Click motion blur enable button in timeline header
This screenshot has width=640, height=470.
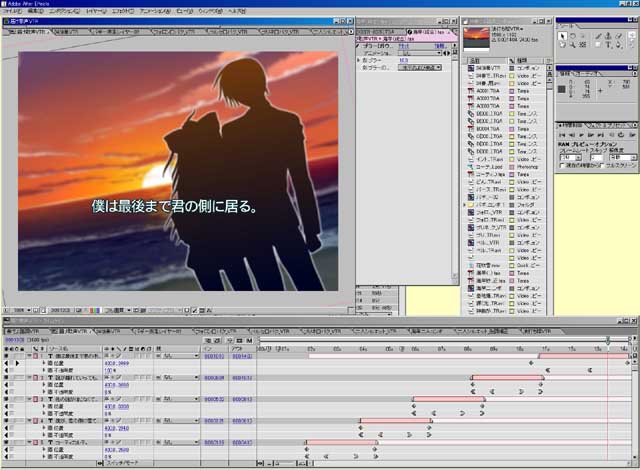click(x=249, y=340)
